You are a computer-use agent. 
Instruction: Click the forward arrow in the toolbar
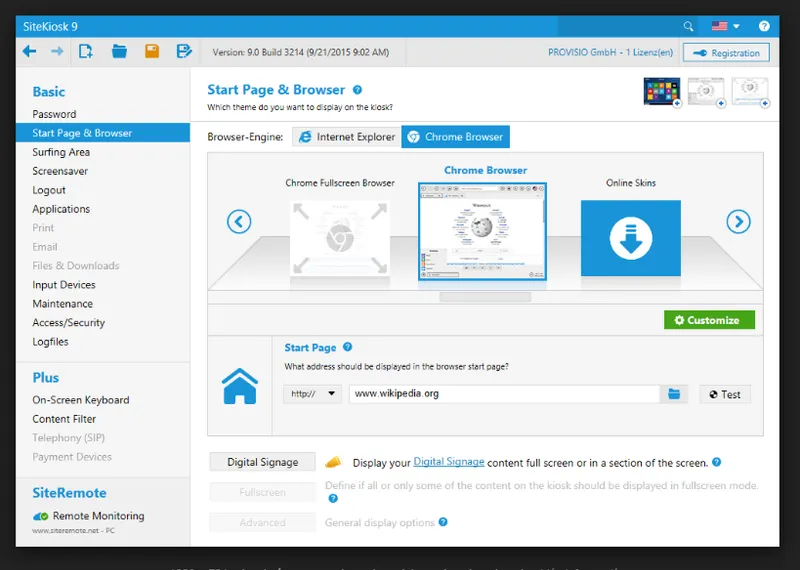57,51
